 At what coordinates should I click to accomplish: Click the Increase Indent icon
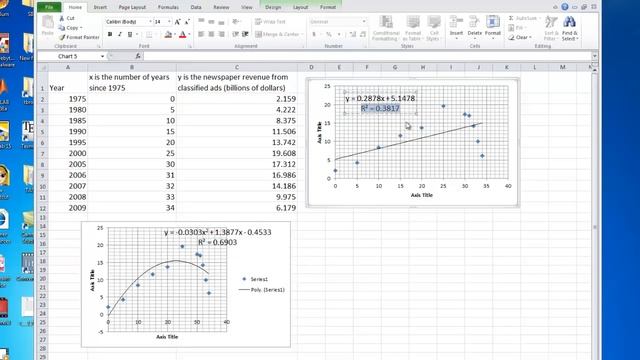245,34
